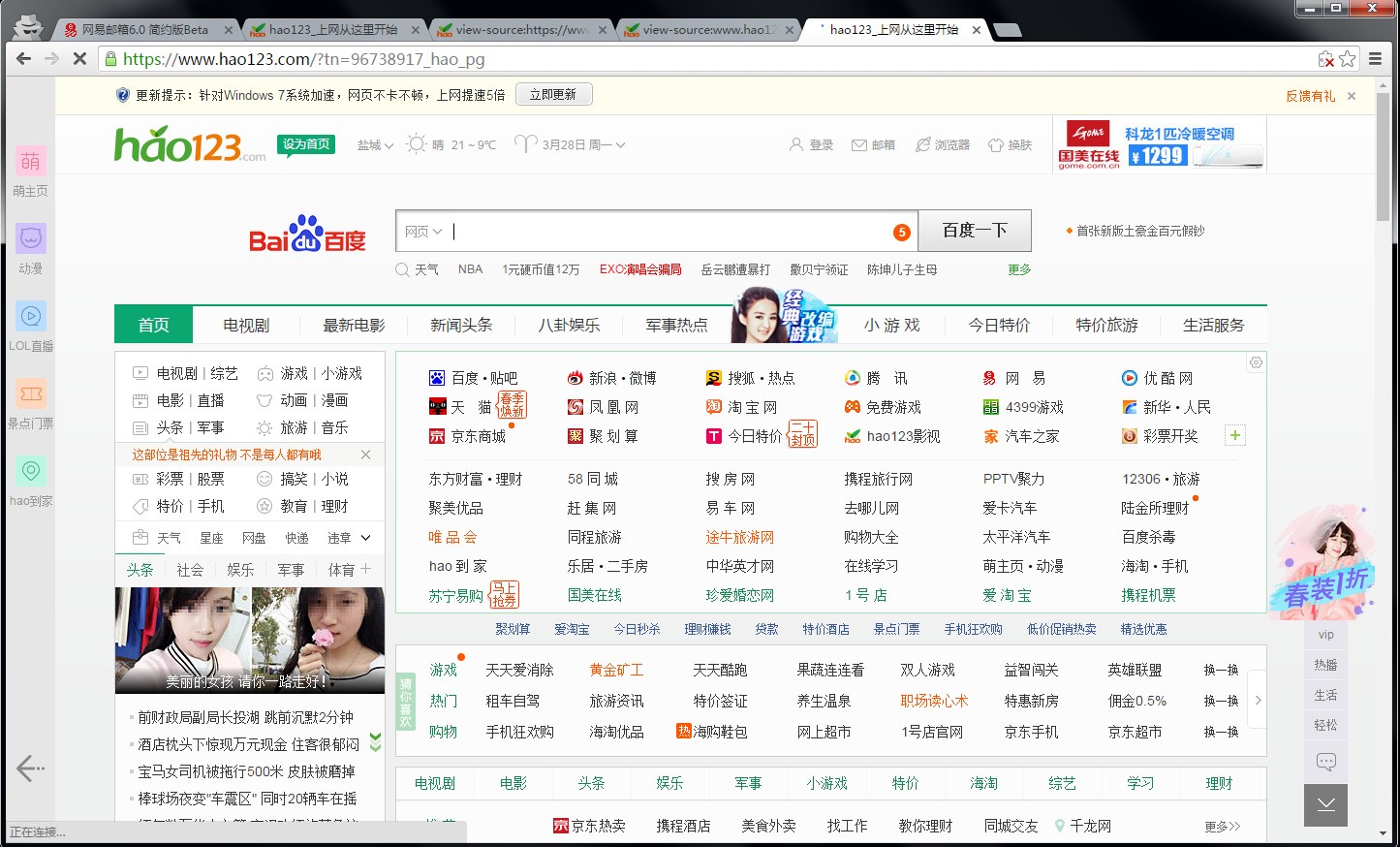Click the 英雄联盟 game link
This screenshot has width=1400, height=847.
1135,670
